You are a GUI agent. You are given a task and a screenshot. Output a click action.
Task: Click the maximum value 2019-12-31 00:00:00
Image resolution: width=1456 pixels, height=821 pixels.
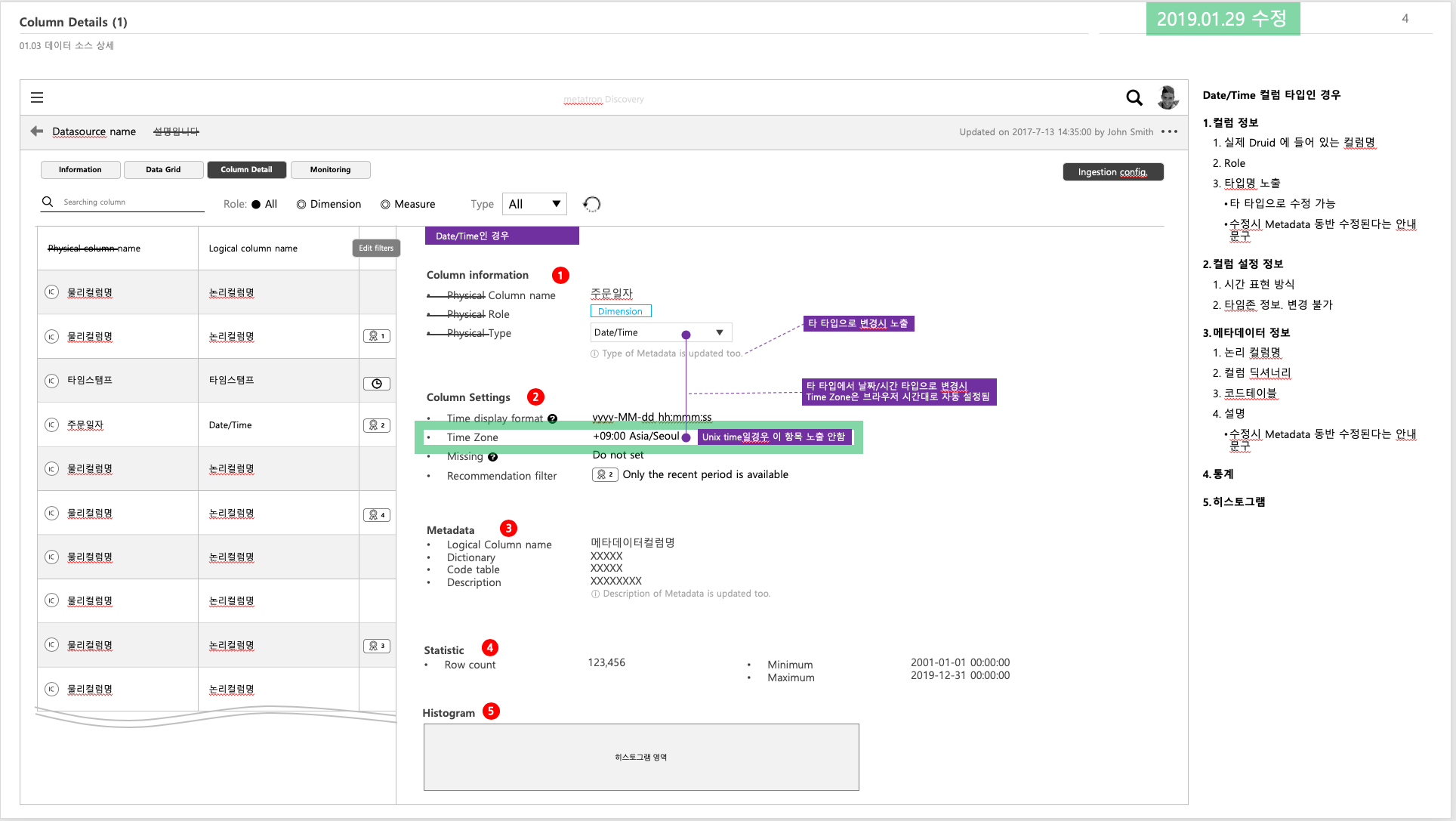960,675
